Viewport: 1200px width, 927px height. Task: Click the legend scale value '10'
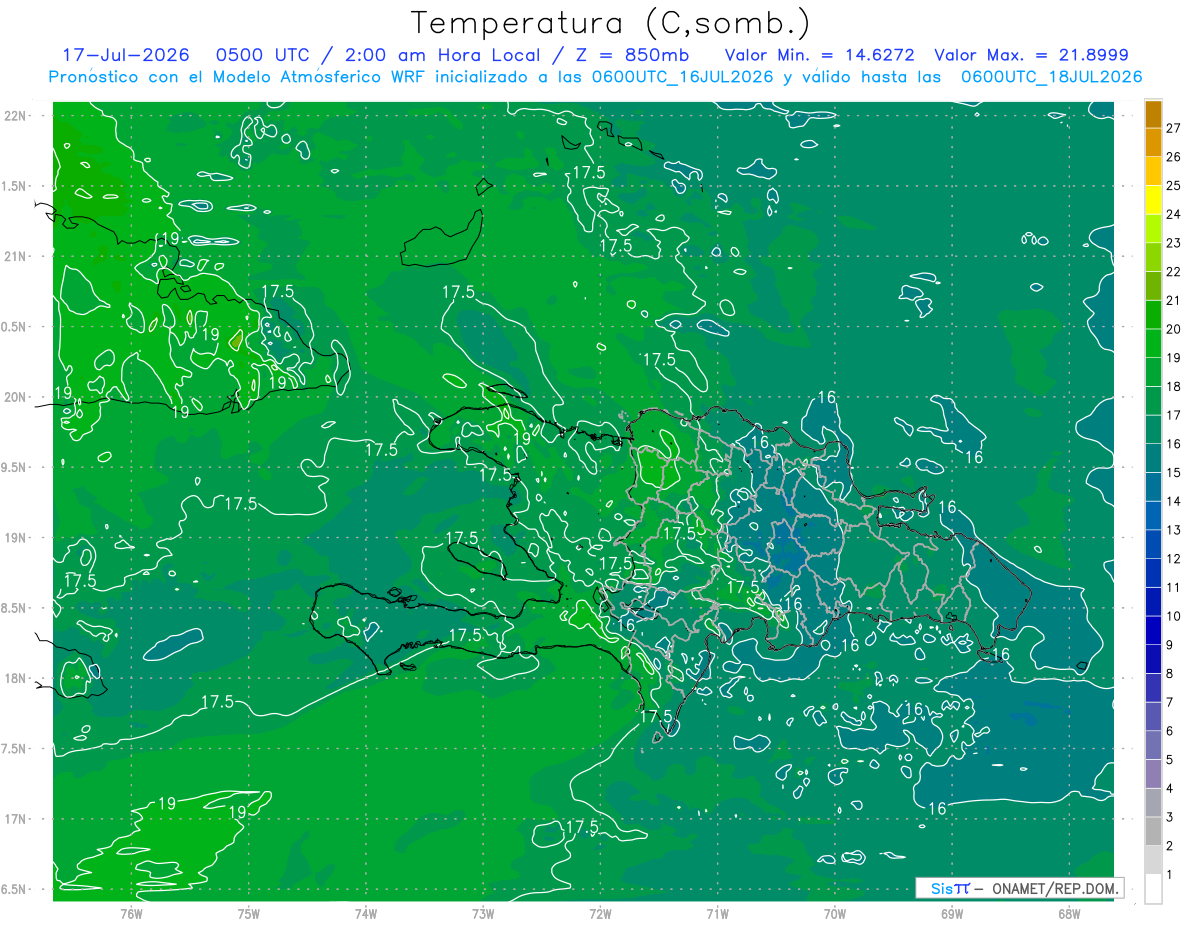pyautogui.click(x=1173, y=616)
